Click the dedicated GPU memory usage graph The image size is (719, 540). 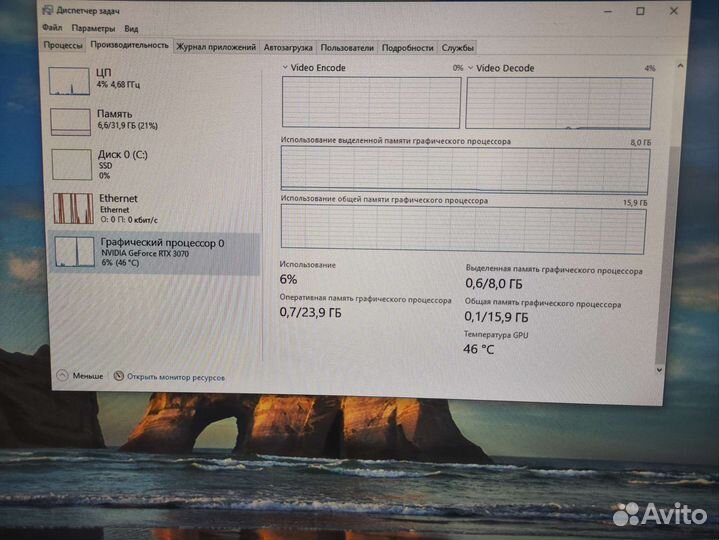pyautogui.click(x=465, y=170)
